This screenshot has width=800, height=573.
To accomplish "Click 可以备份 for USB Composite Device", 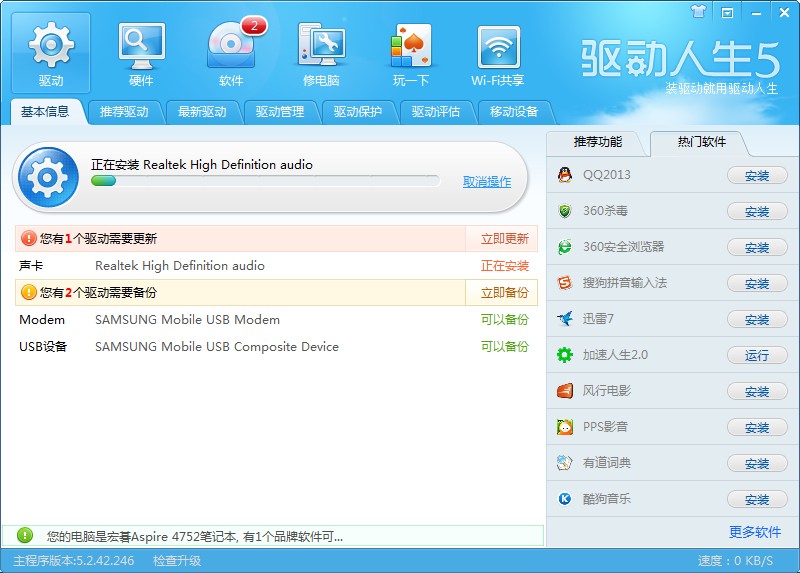I will click(504, 346).
